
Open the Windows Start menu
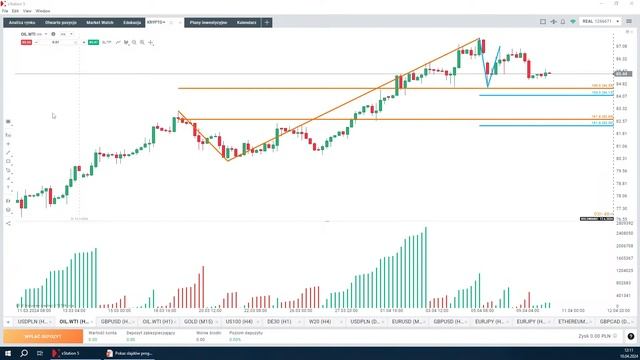pyautogui.click(x=8, y=353)
